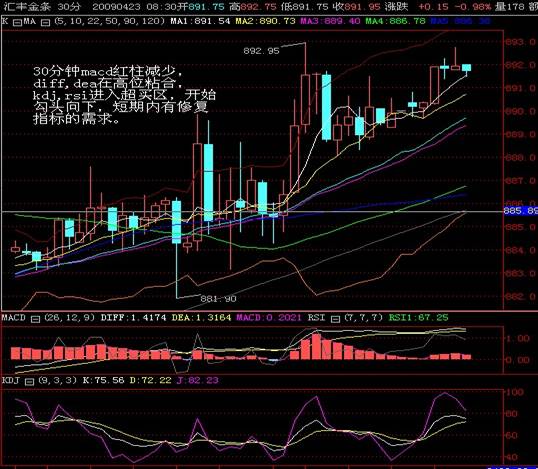The height and width of the screenshot is (469, 538).
Task: Click the 892.95 high price label
Action: (x=261, y=51)
